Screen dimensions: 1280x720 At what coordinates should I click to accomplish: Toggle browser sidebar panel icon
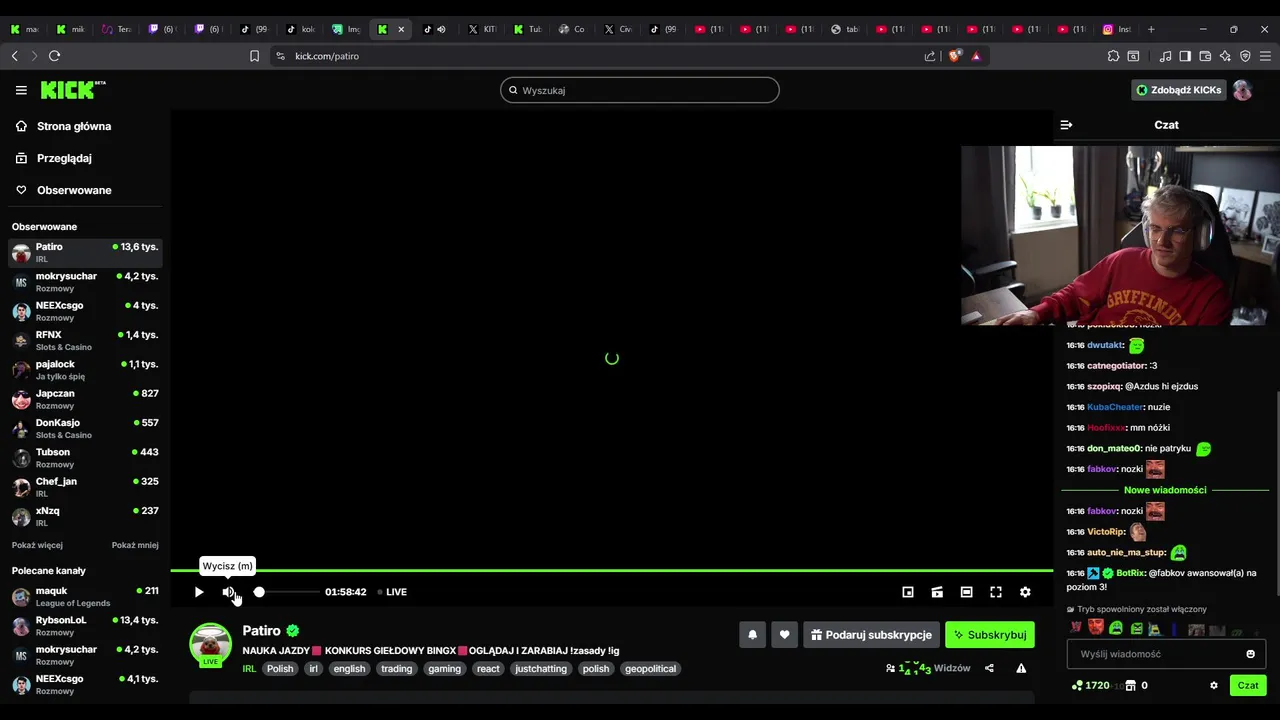click(x=1185, y=56)
